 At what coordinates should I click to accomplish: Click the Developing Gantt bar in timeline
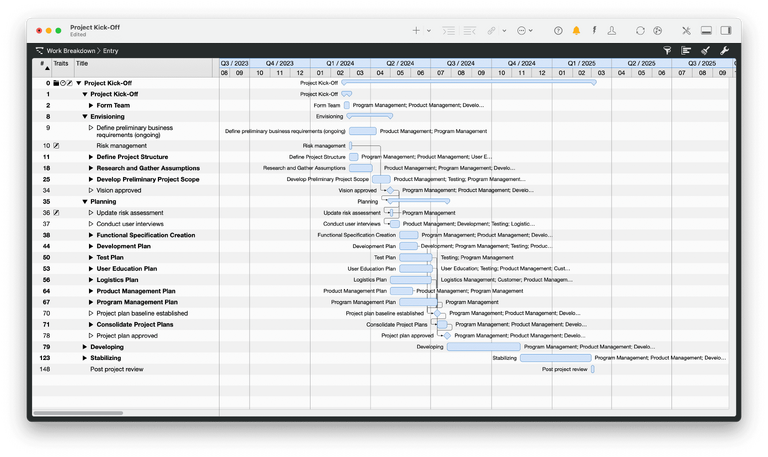click(x=482, y=347)
